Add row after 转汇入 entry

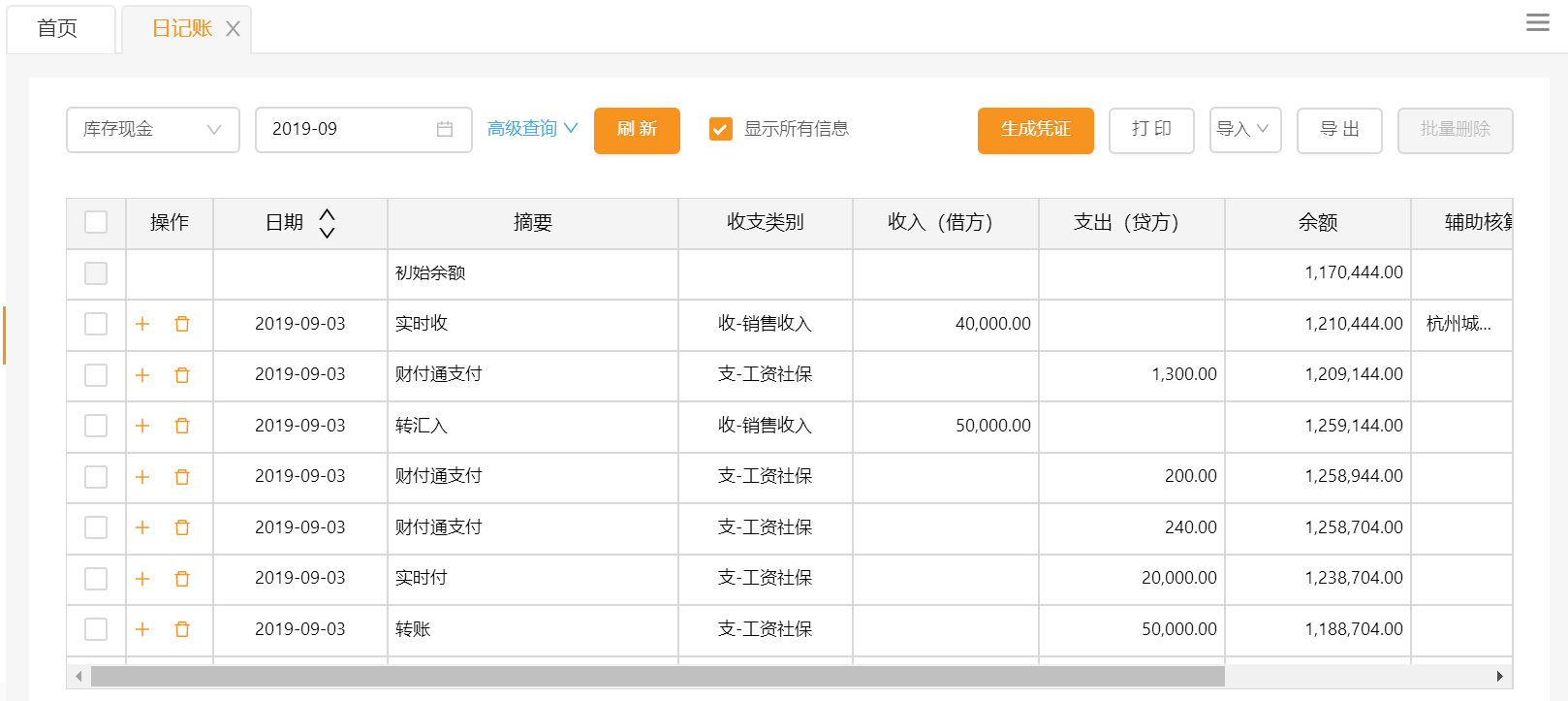click(142, 426)
